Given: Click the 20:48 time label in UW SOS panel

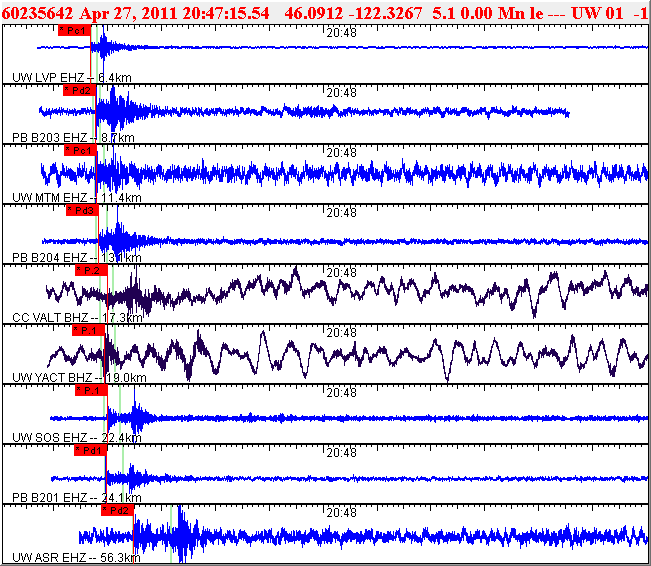Looking at the screenshot, I should click(x=341, y=392).
